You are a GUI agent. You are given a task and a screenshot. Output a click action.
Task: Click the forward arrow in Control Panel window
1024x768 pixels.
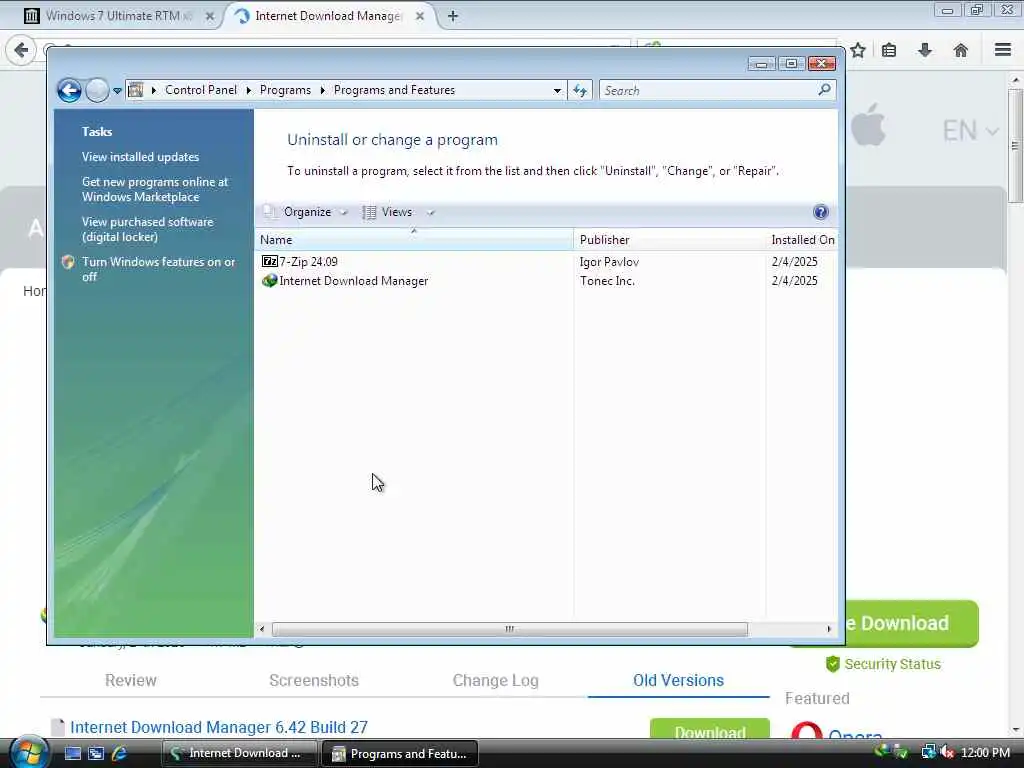tap(97, 90)
